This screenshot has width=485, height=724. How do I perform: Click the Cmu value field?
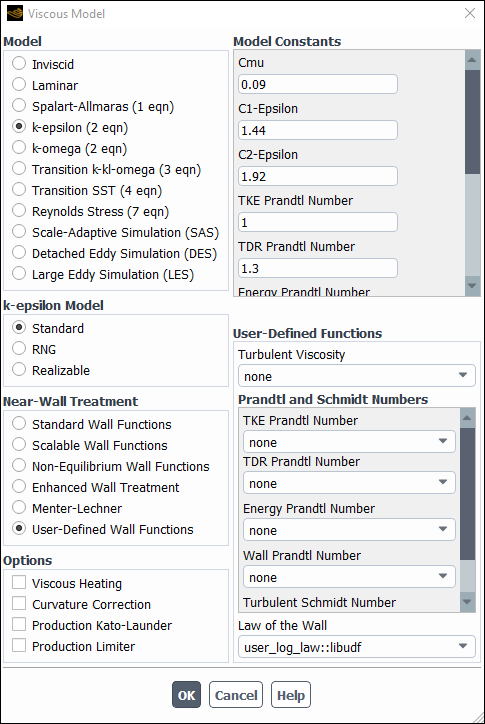click(318, 84)
